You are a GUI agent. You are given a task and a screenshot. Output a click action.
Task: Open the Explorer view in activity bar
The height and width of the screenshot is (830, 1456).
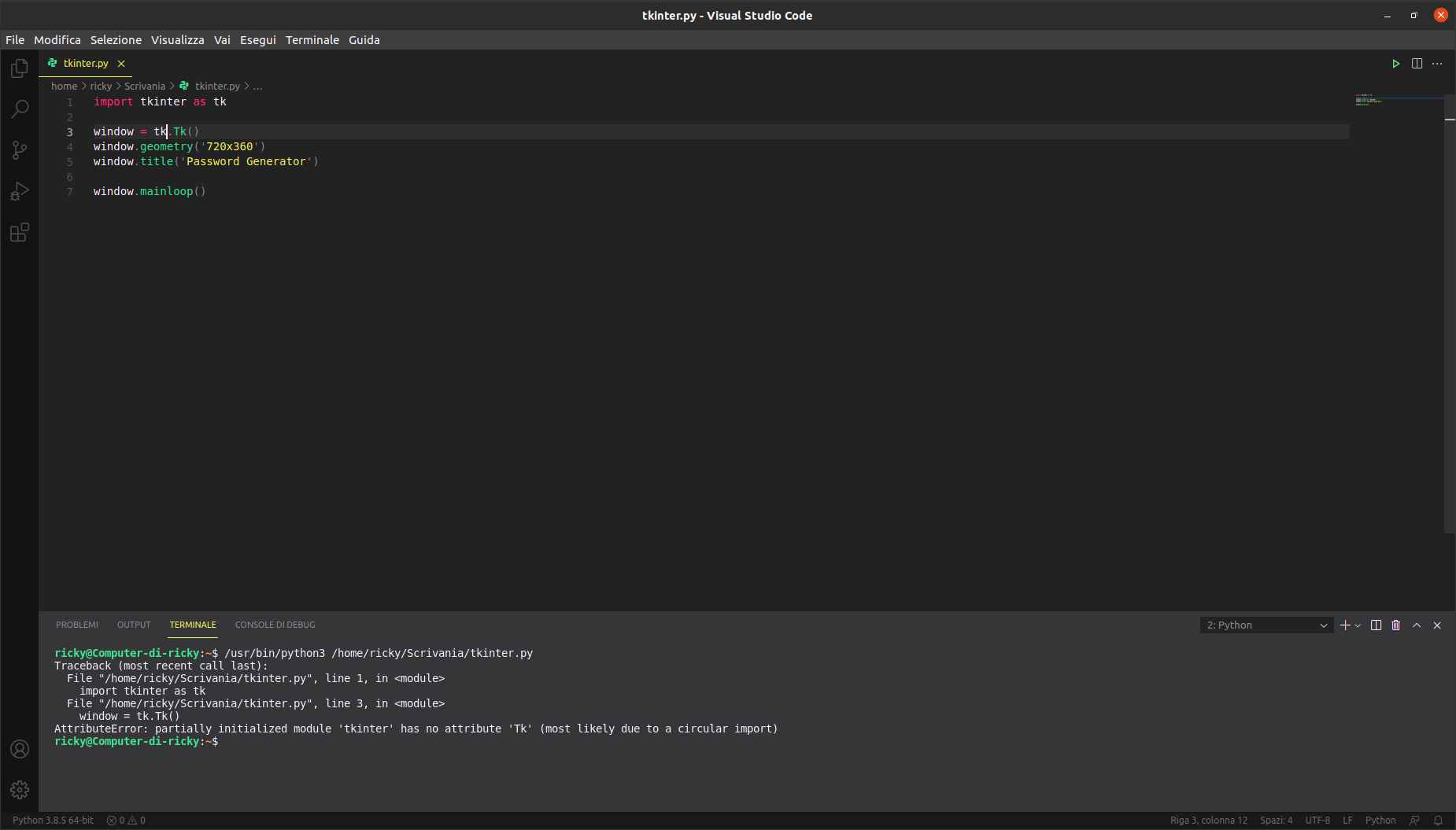[x=20, y=69]
